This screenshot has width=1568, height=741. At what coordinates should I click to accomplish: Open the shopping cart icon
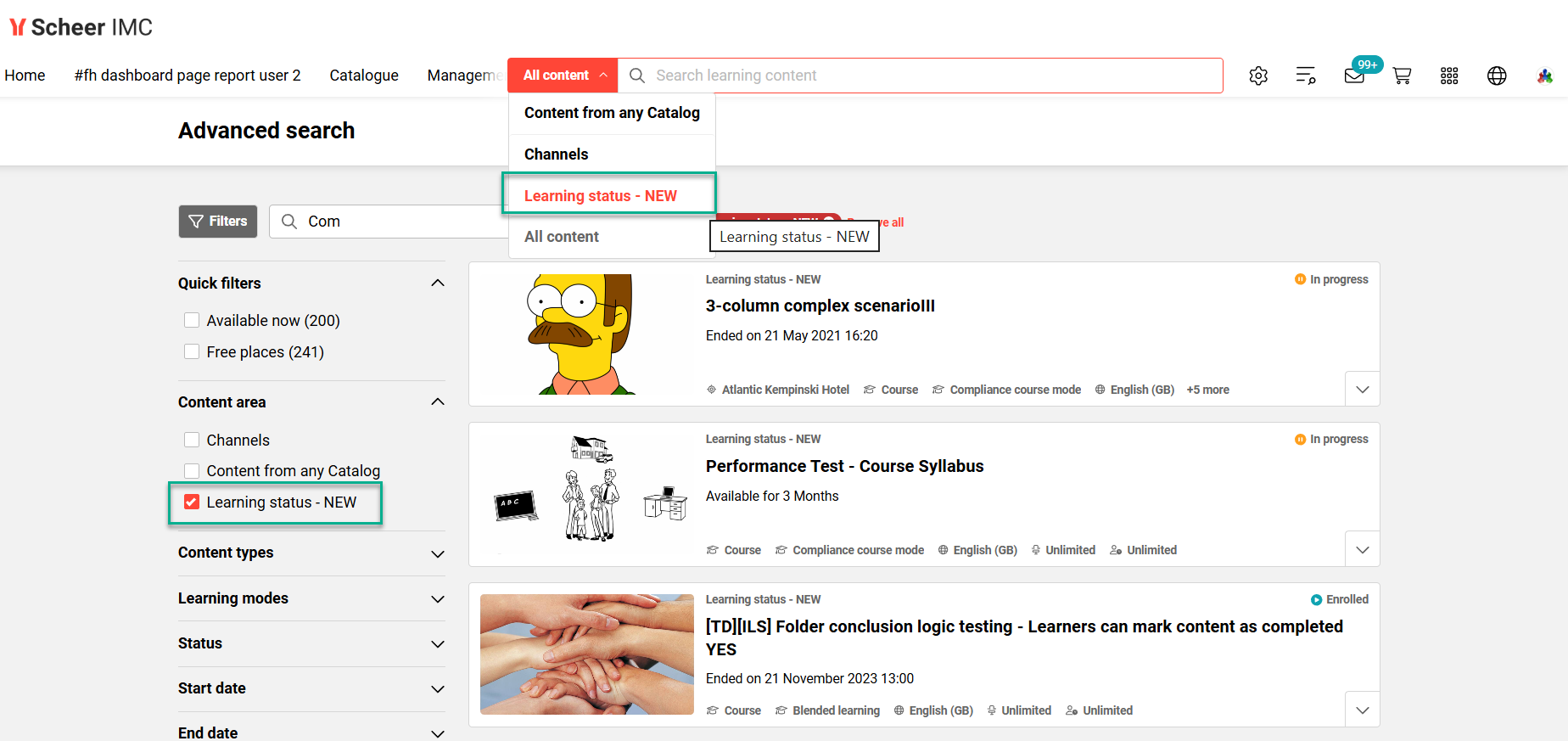[x=1402, y=76]
